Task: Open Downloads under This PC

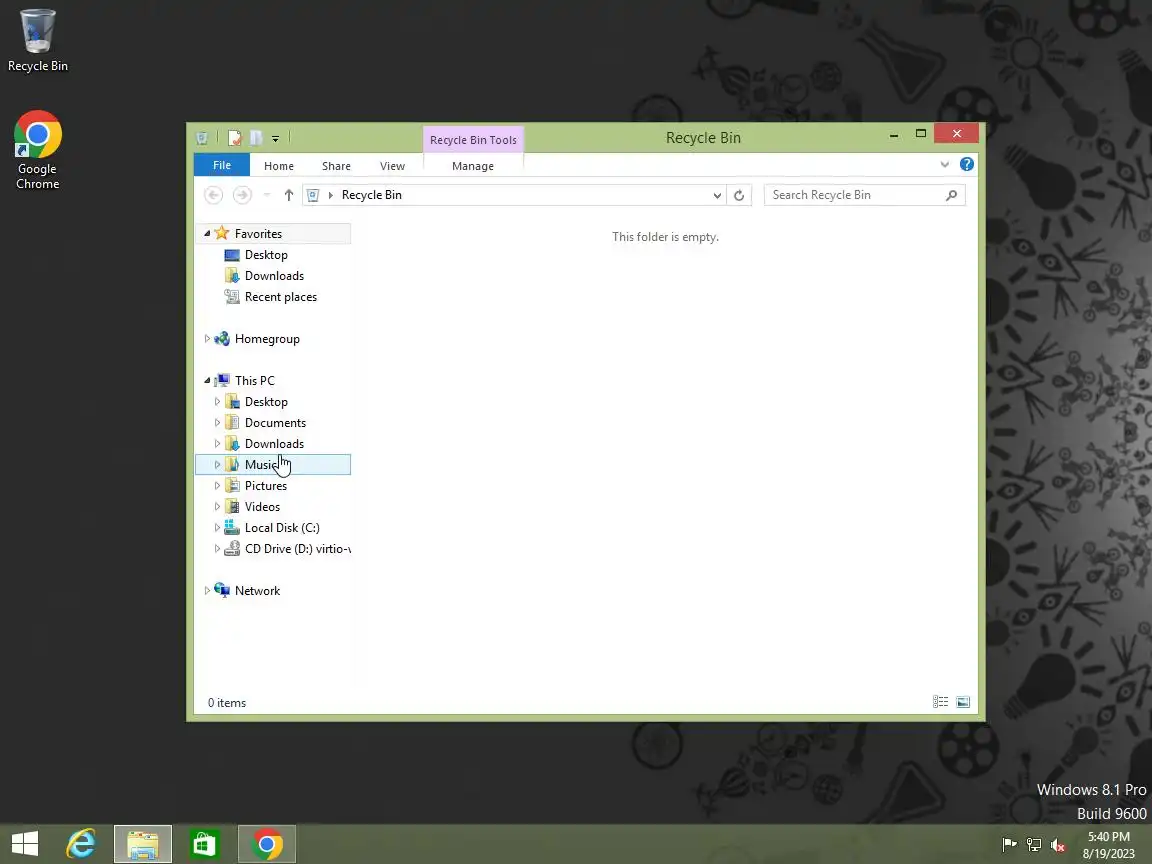Action: coord(274,444)
